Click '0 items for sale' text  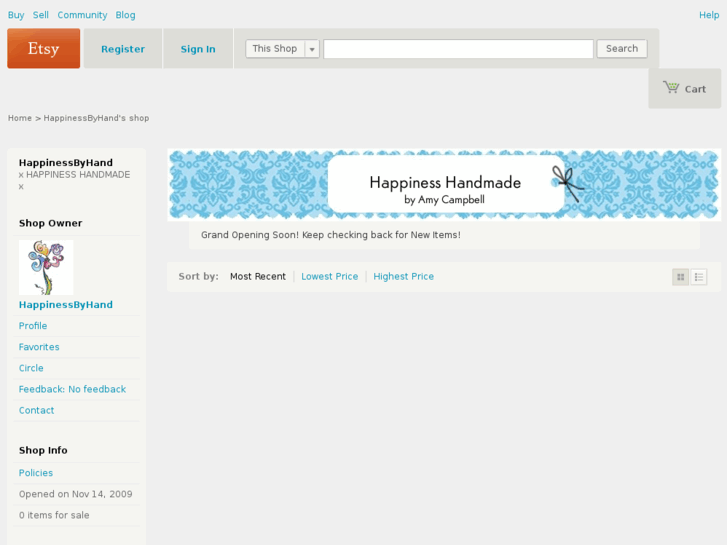(54, 515)
